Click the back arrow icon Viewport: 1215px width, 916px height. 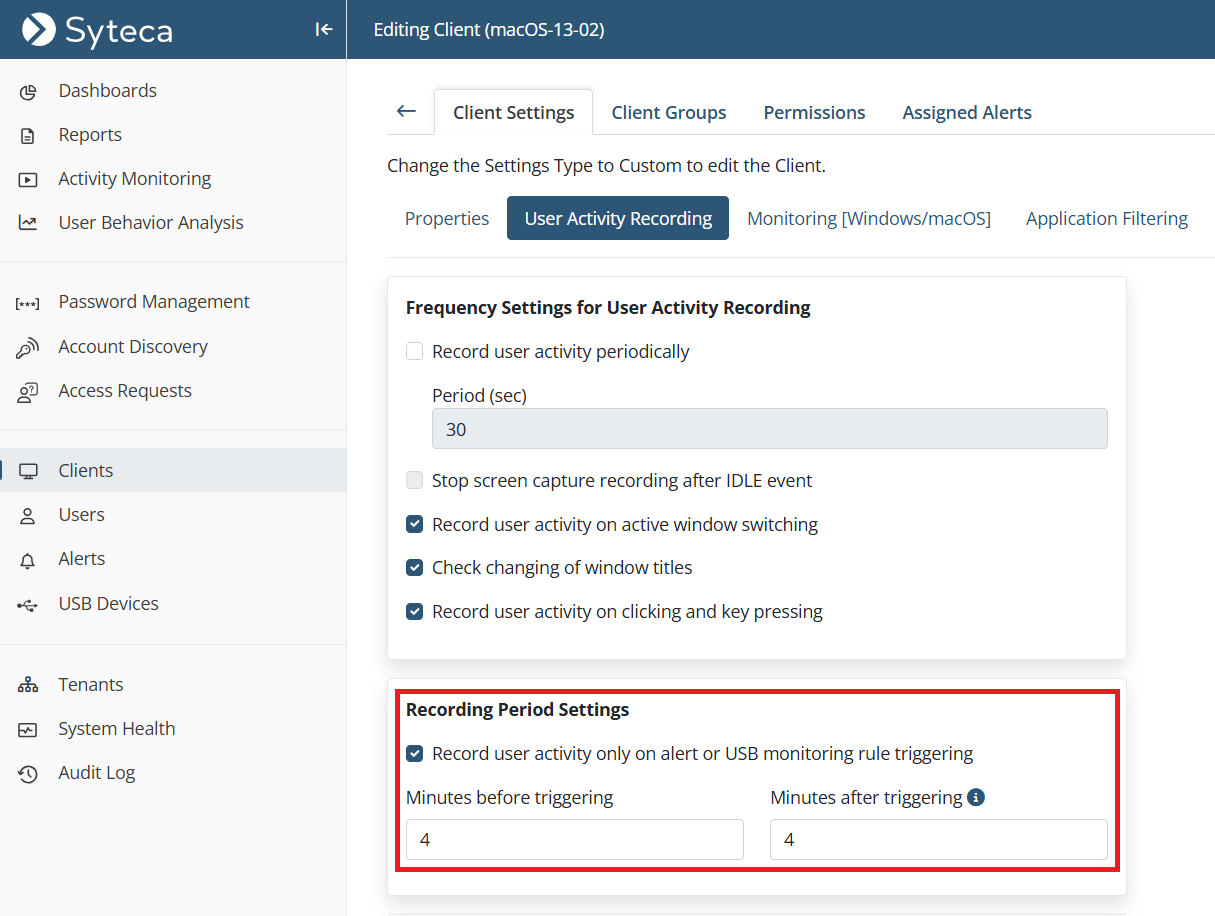406,111
